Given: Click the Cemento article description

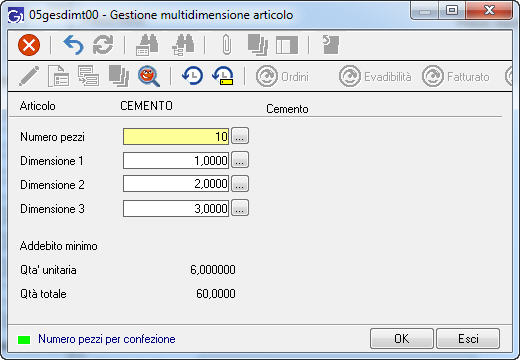Looking at the screenshot, I should click(287, 109).
